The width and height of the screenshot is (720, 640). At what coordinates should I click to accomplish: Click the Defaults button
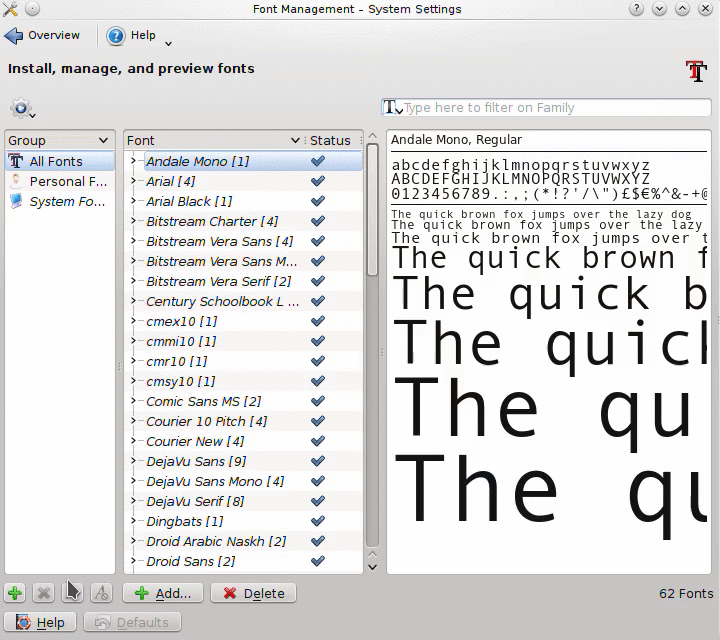tap(132, 623)
